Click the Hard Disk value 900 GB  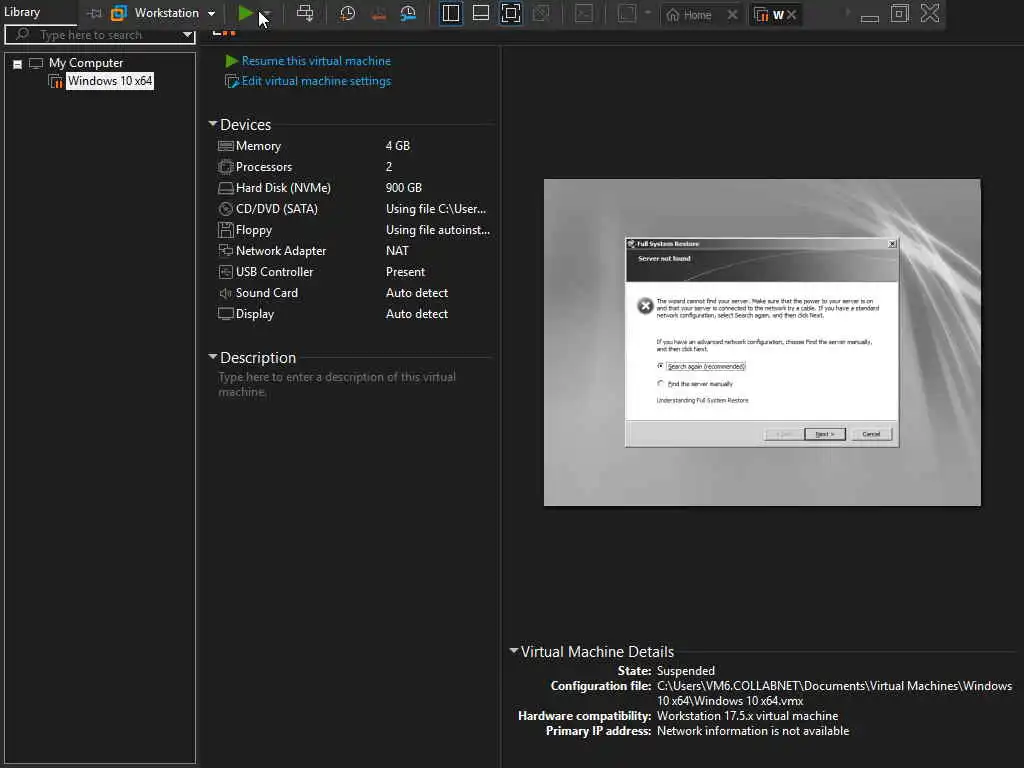(404, 187)
